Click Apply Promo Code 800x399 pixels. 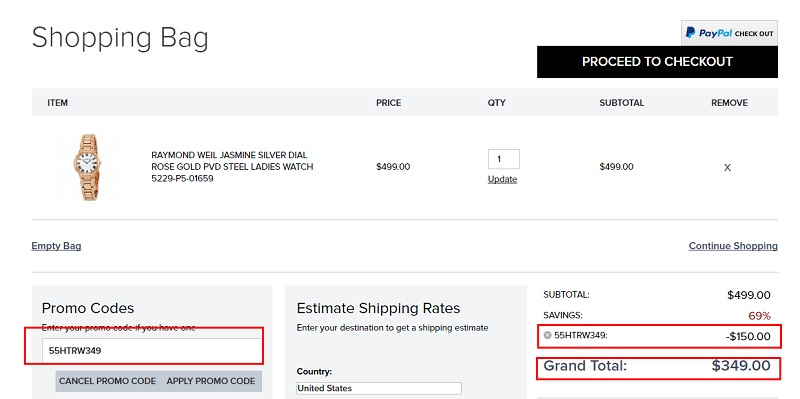click(x=211, y=381)
